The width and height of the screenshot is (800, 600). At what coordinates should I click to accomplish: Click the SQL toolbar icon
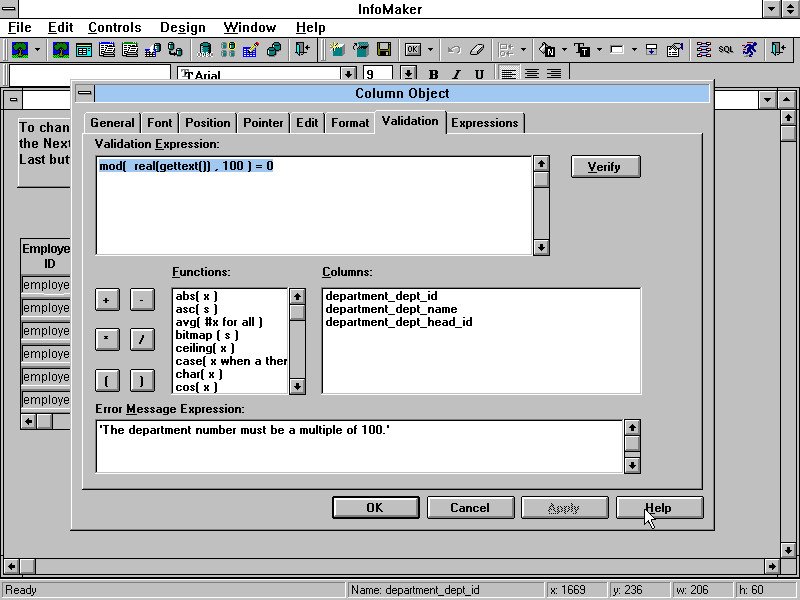pyautogui.click(x=726, y=49)
